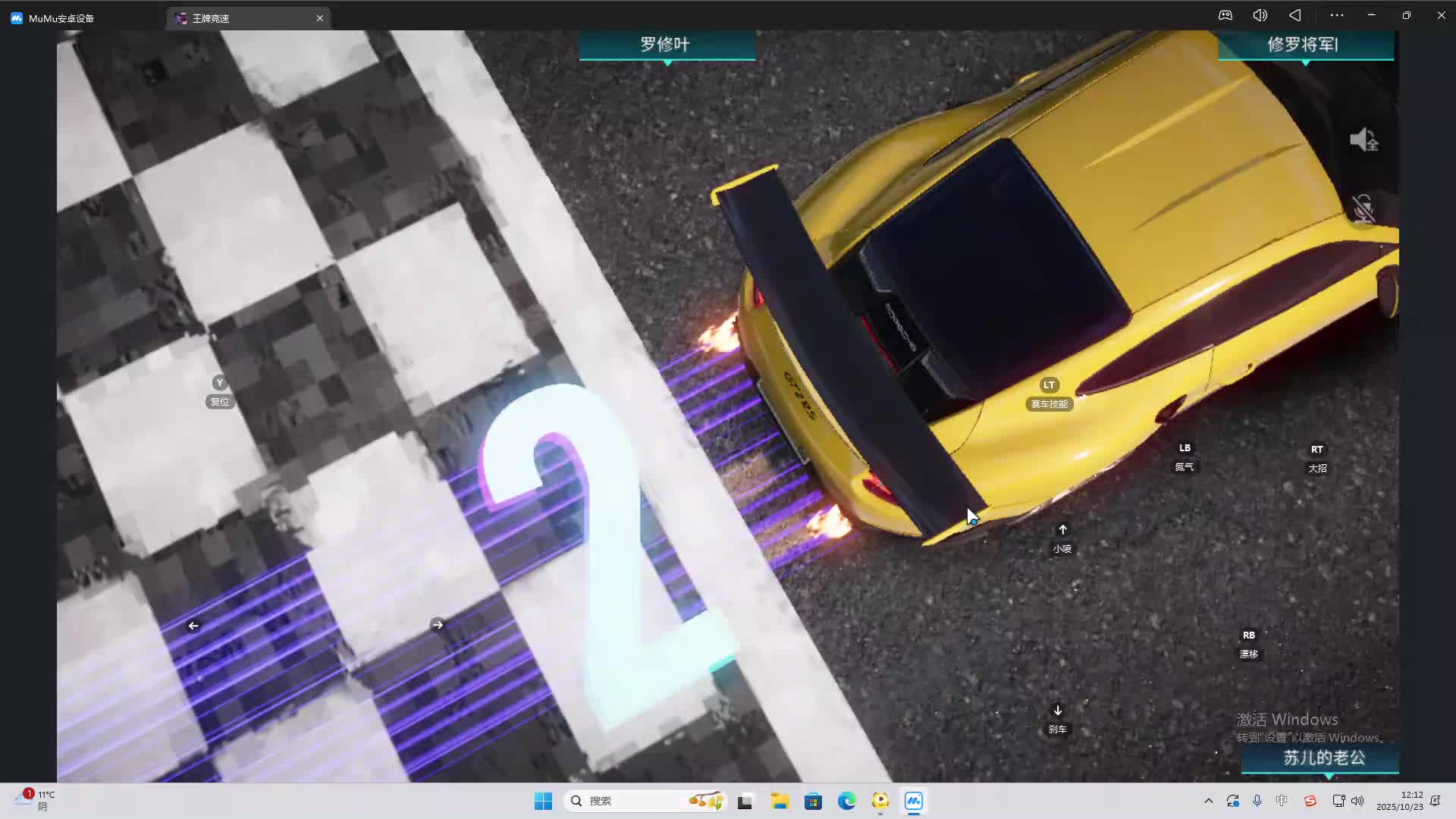Tap the RT 大招 ultimate control

click(x=1317, y=450)
